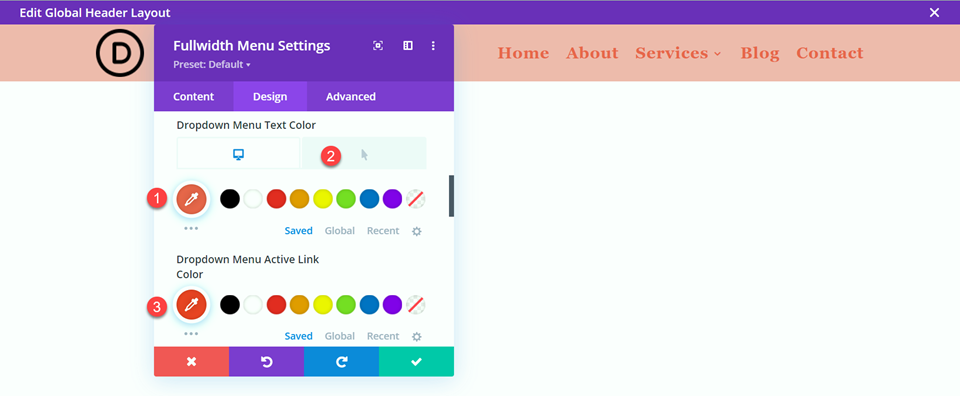Click the blue redo button

click(342, 362)
